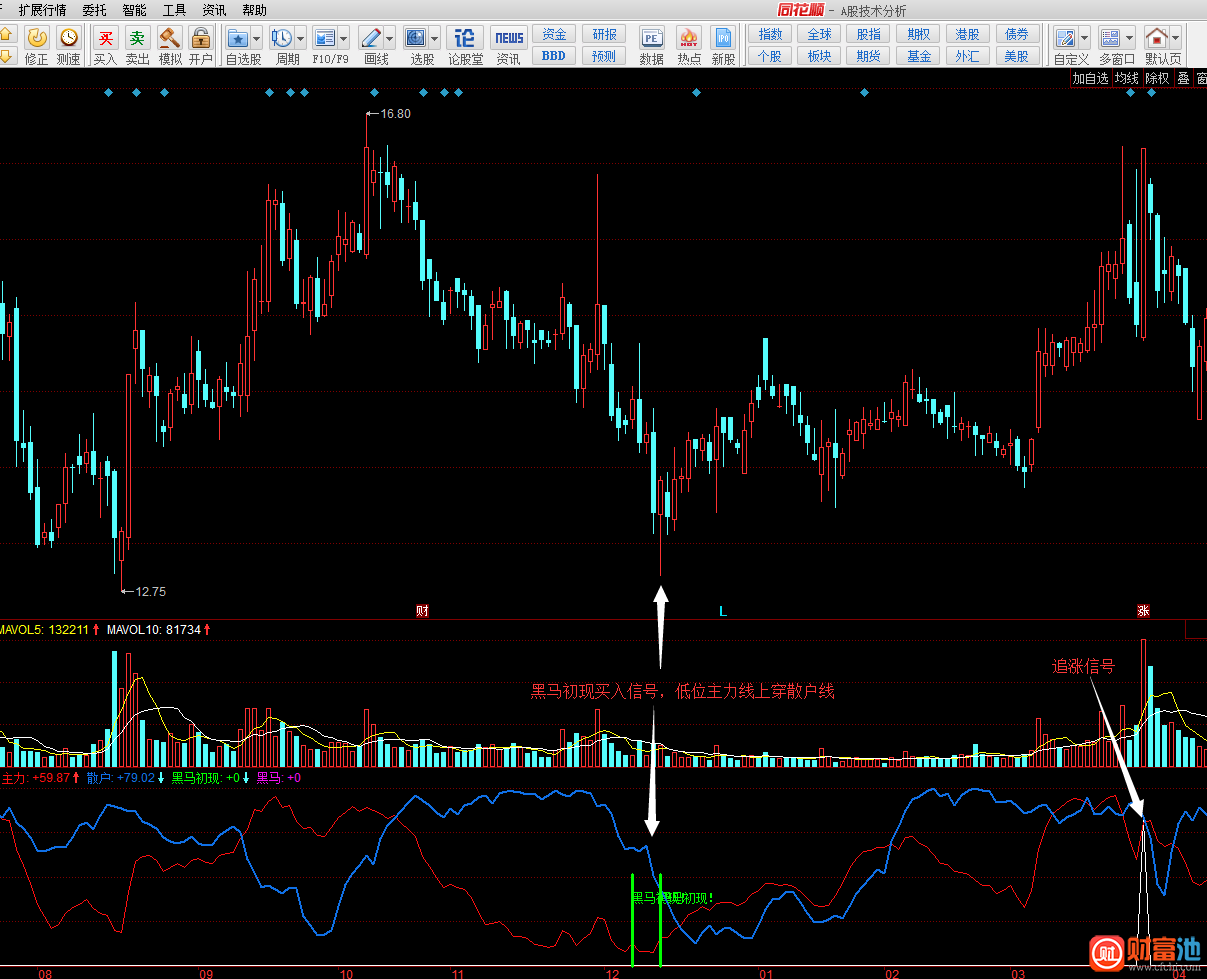This screenshot has height=979, width=1207.
Task: Open the 扩展行情 menu
Action: point(42,10)
